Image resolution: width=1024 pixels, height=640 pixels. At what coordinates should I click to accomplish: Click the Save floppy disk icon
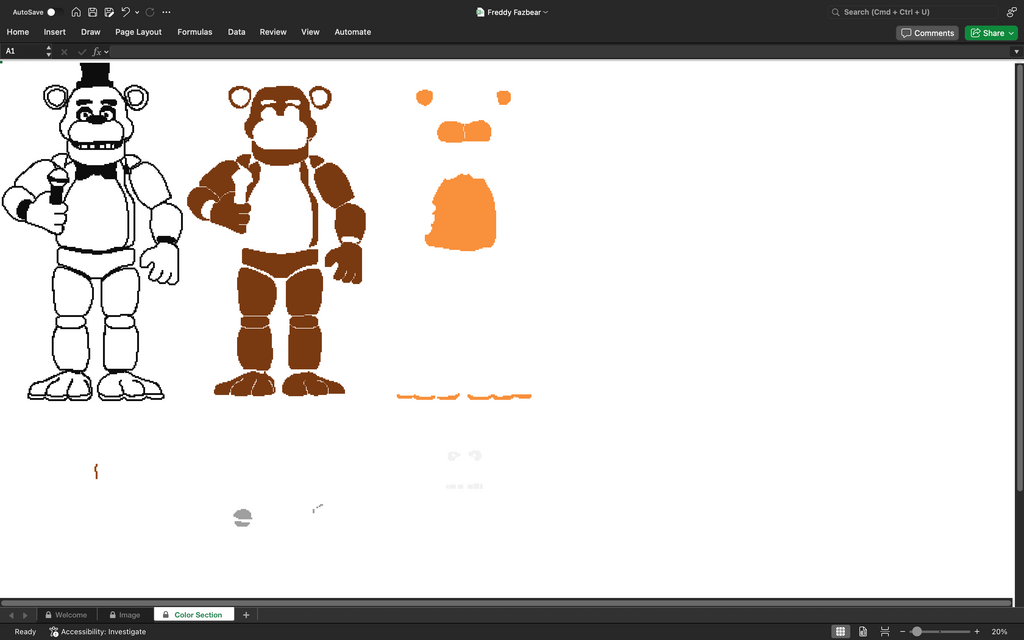93,12
